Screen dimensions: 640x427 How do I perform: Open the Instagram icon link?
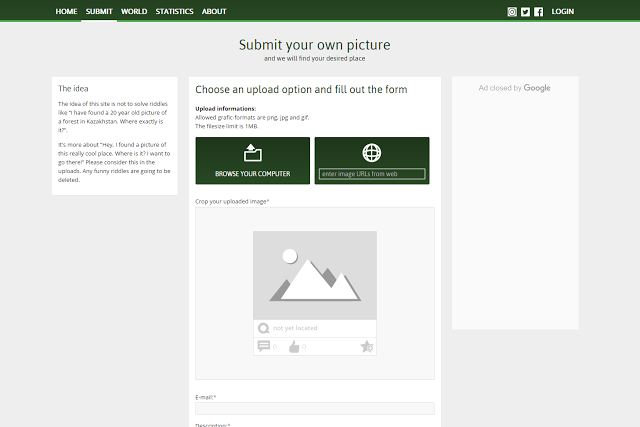[512, 12]
